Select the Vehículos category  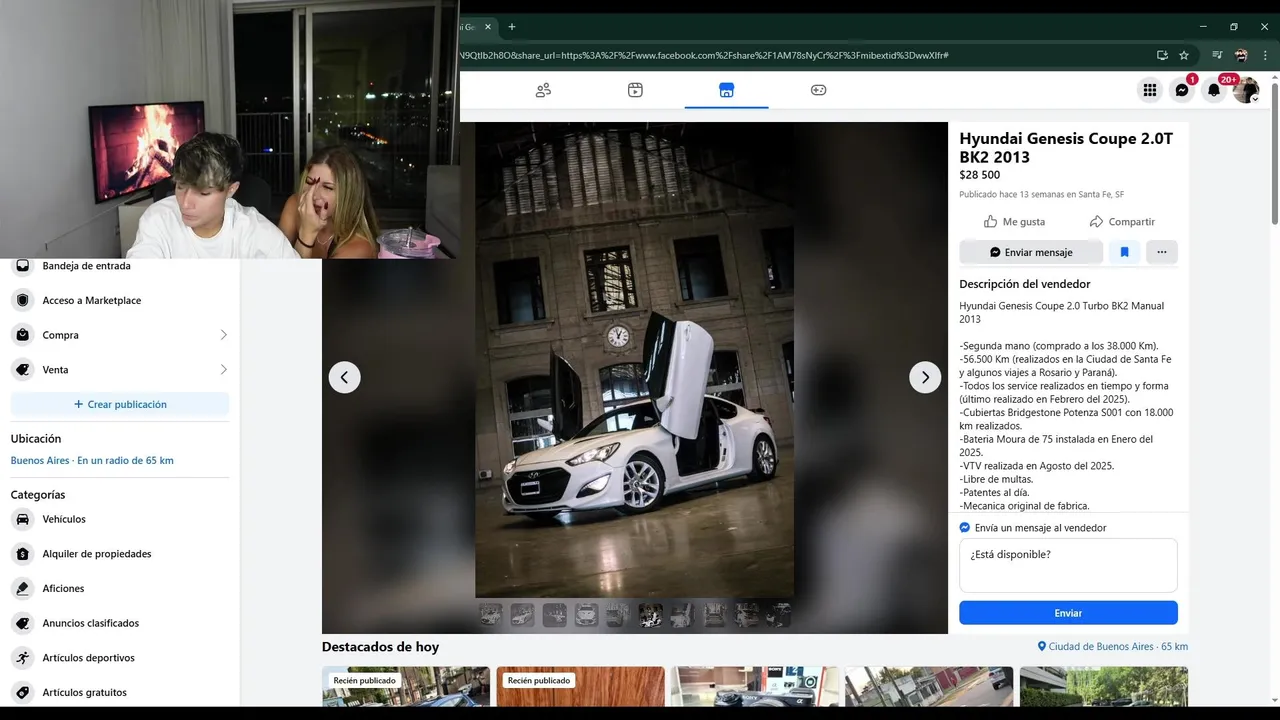click(x=120, y=519)
